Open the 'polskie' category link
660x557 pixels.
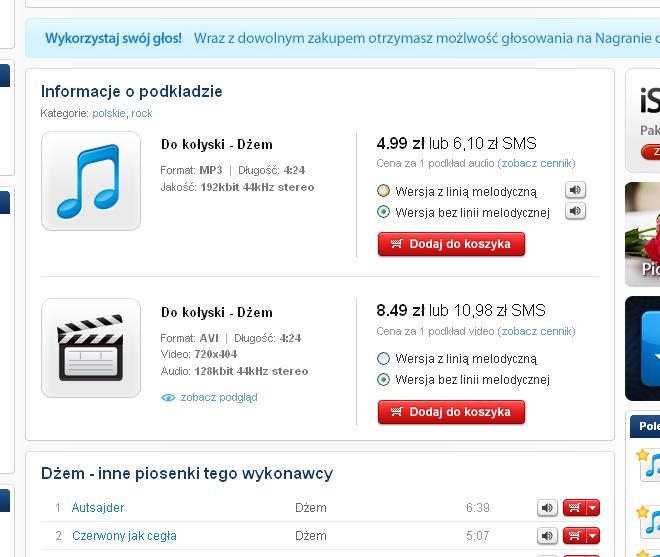tap(108, 113)
